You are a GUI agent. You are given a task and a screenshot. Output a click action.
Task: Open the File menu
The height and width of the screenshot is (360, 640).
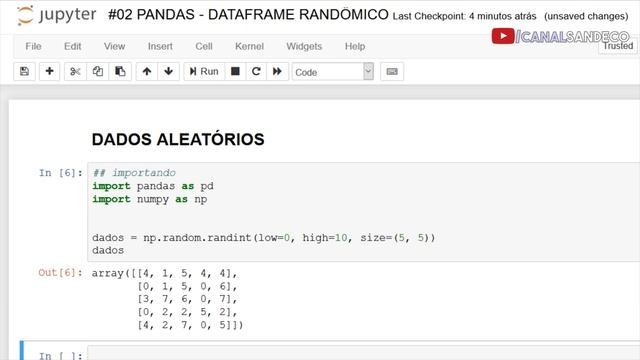[33, 47]
